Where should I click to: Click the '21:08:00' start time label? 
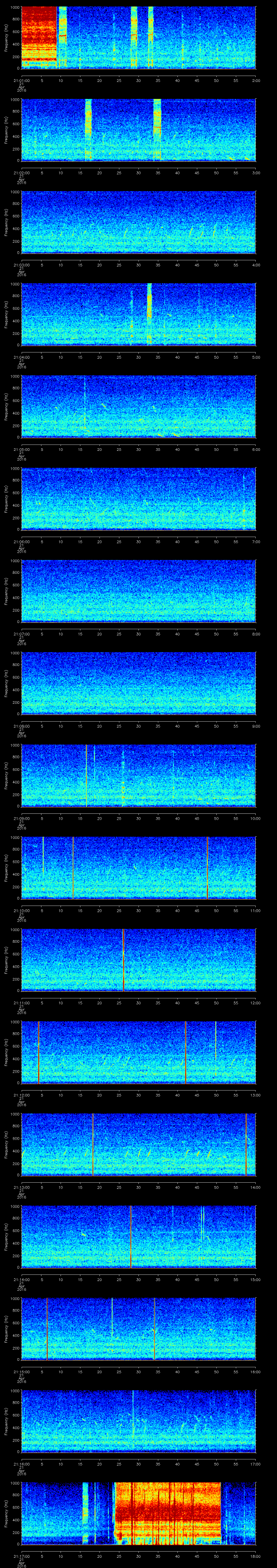point(21,726)
